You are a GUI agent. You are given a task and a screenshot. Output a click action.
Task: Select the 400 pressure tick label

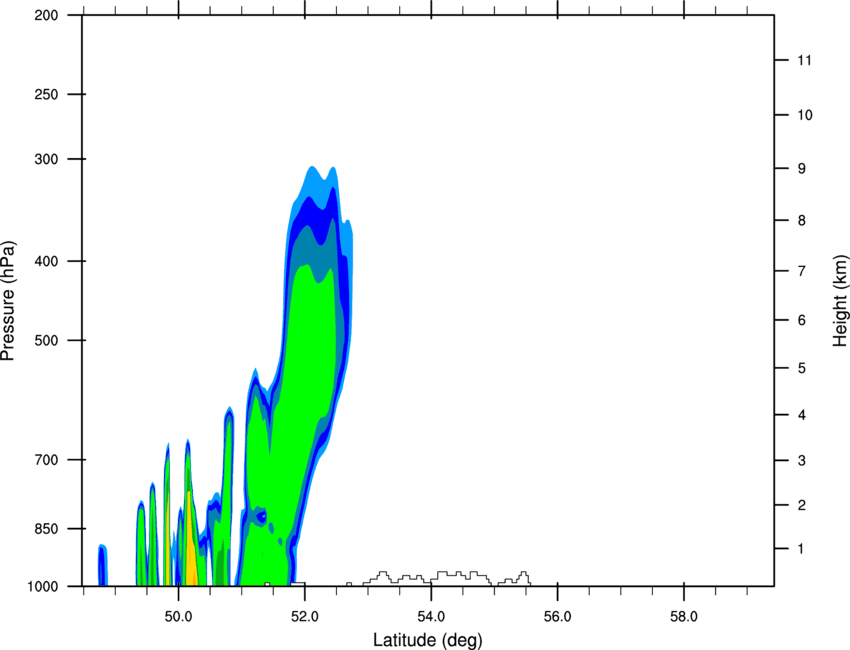pyautogui.click(x=46, y=261)
